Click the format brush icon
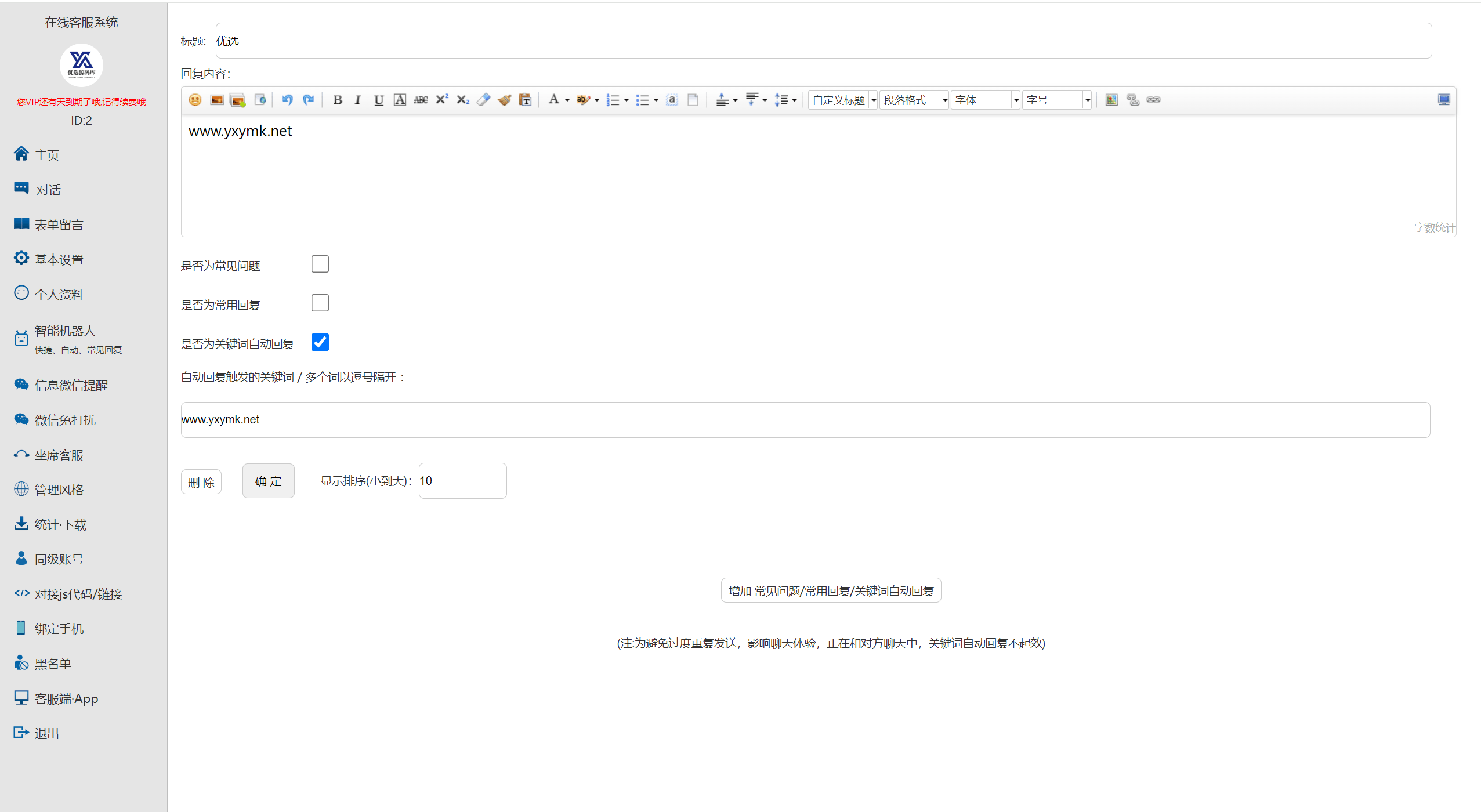The width and height of the screenshot is (1481, 812). point(505,100)
